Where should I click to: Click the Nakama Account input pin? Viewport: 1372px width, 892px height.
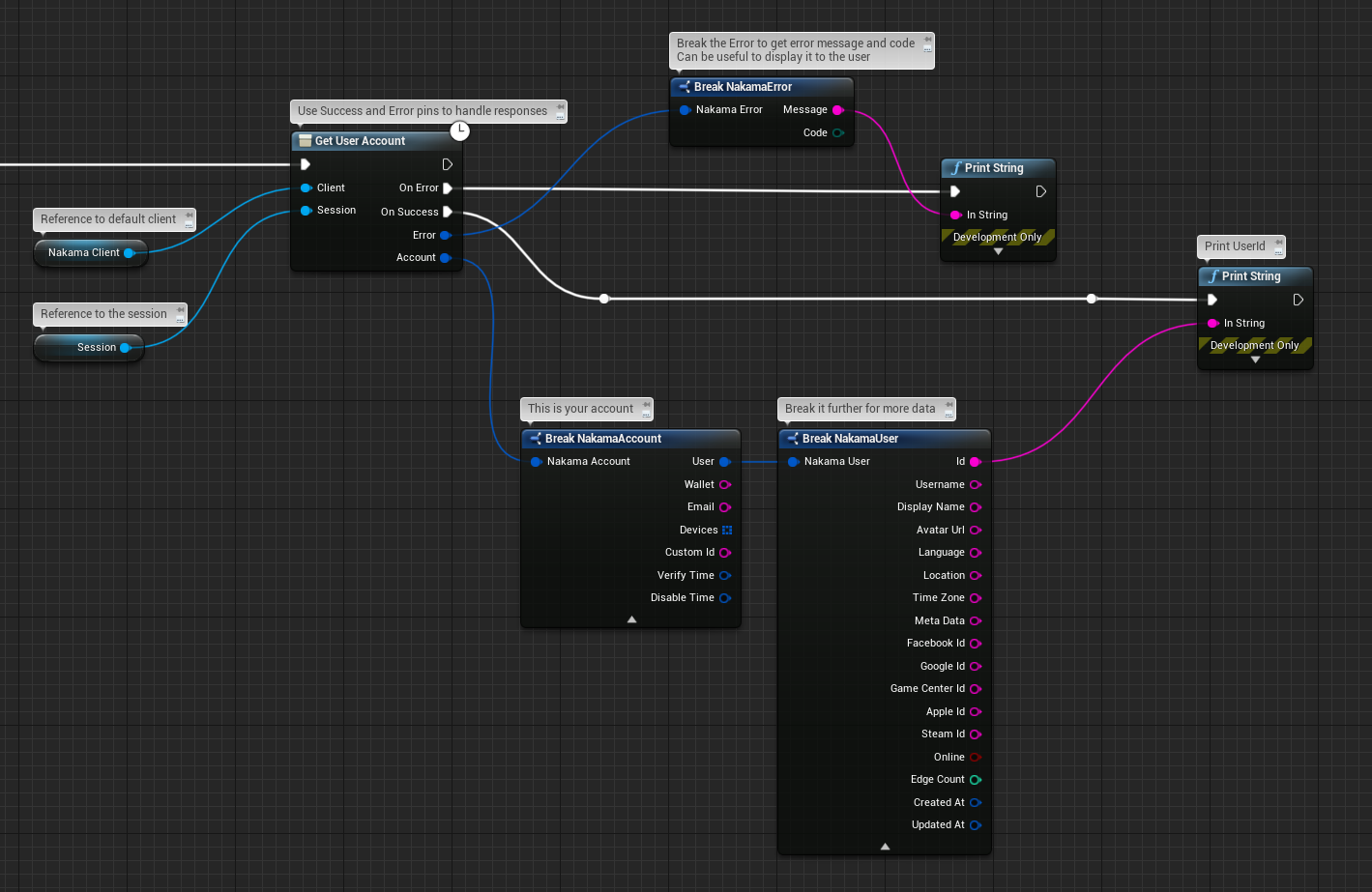pyautogui.click(x=536, y=462)
